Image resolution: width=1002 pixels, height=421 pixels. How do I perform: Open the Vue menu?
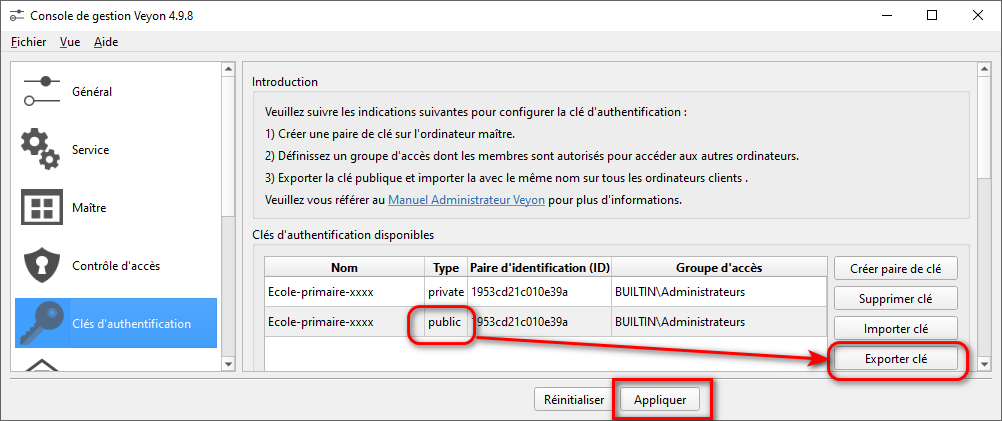[70, 42]
